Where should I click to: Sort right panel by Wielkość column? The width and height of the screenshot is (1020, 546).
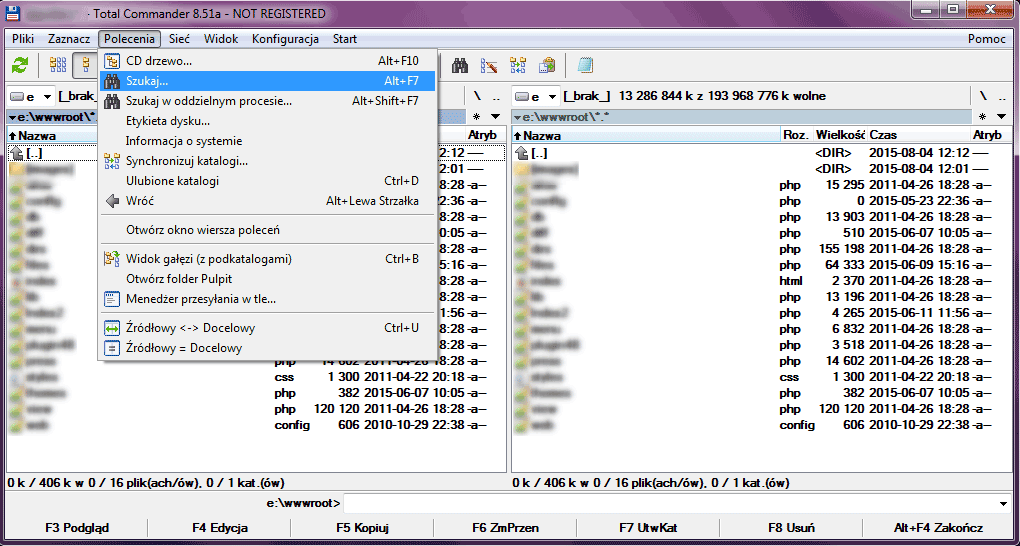click(x=840, y=135)
